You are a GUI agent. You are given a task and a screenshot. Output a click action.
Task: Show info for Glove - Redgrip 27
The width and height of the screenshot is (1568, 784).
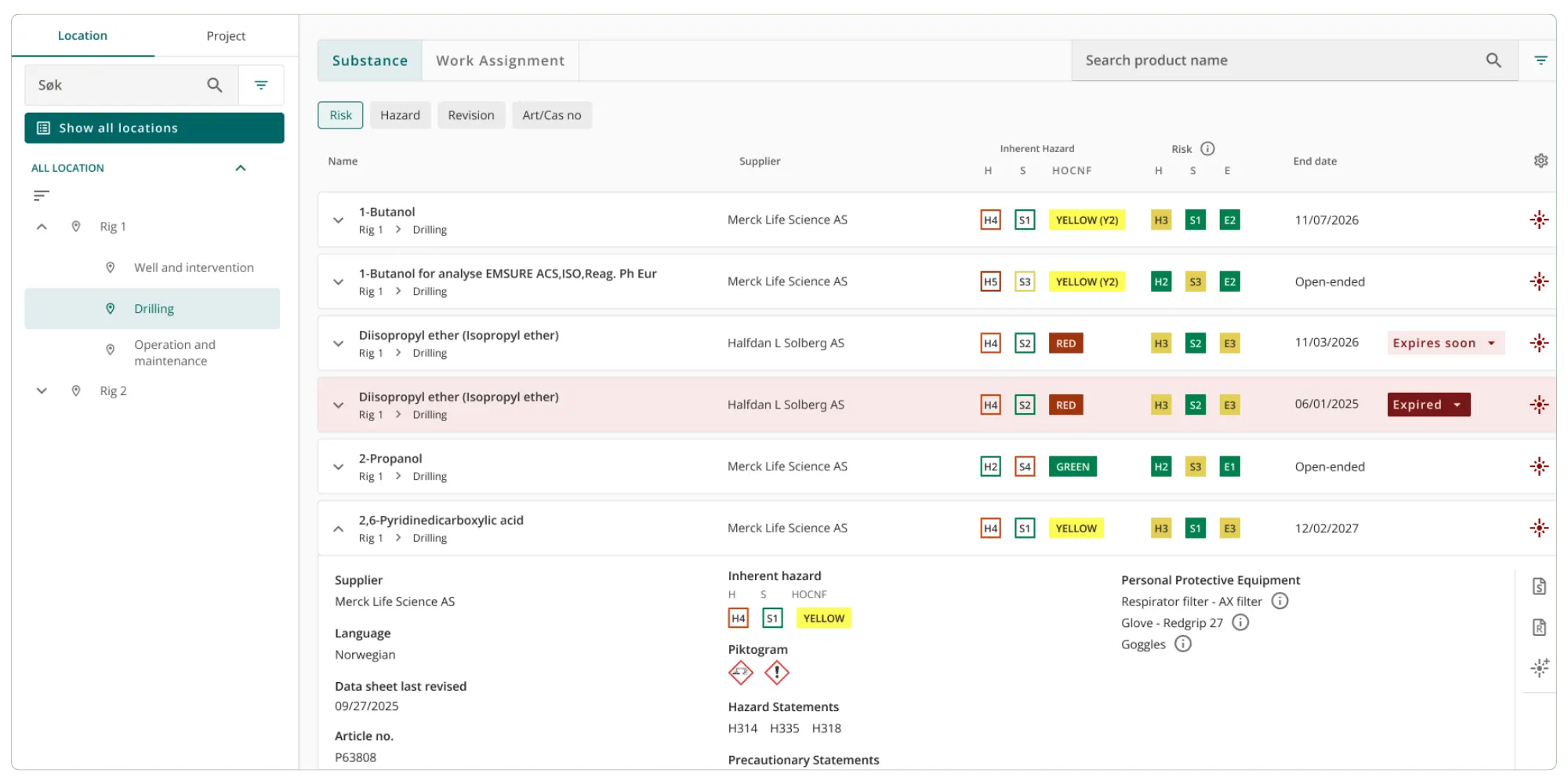click(1240, 622)
